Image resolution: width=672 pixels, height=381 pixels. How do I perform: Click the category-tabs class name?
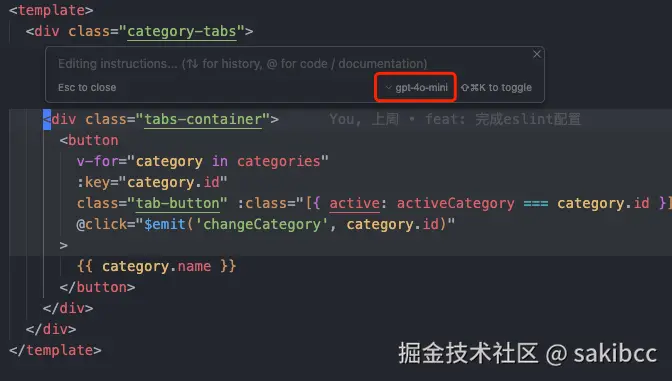point(182,31)
